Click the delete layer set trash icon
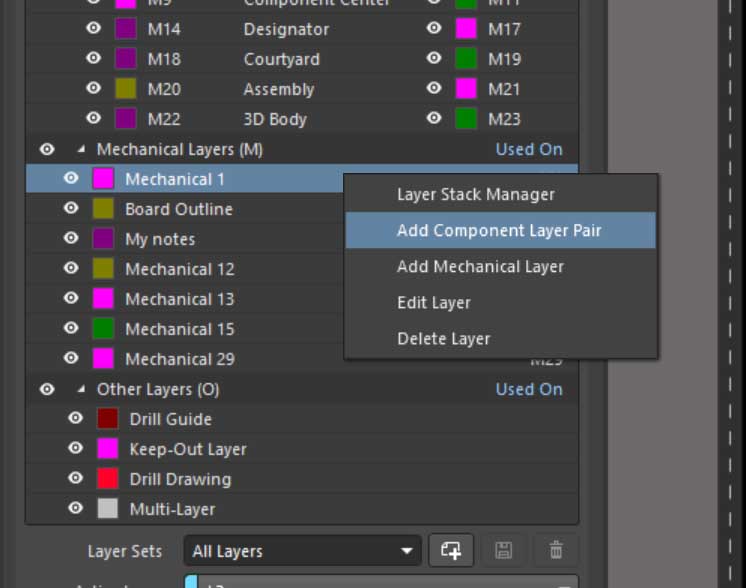The image size is (746, 588). coord(556,550)
